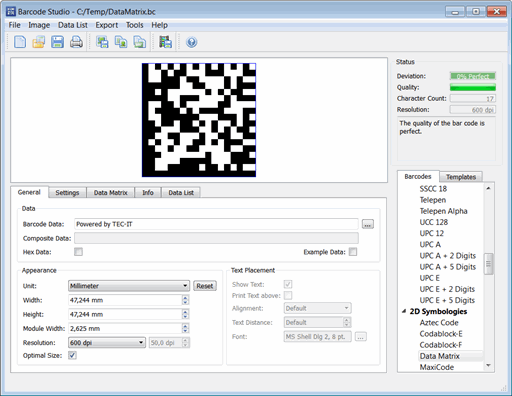The image size is (512, 396).
Task: Click the ellipsis button beside Font
Action: (x=361, y=337)
